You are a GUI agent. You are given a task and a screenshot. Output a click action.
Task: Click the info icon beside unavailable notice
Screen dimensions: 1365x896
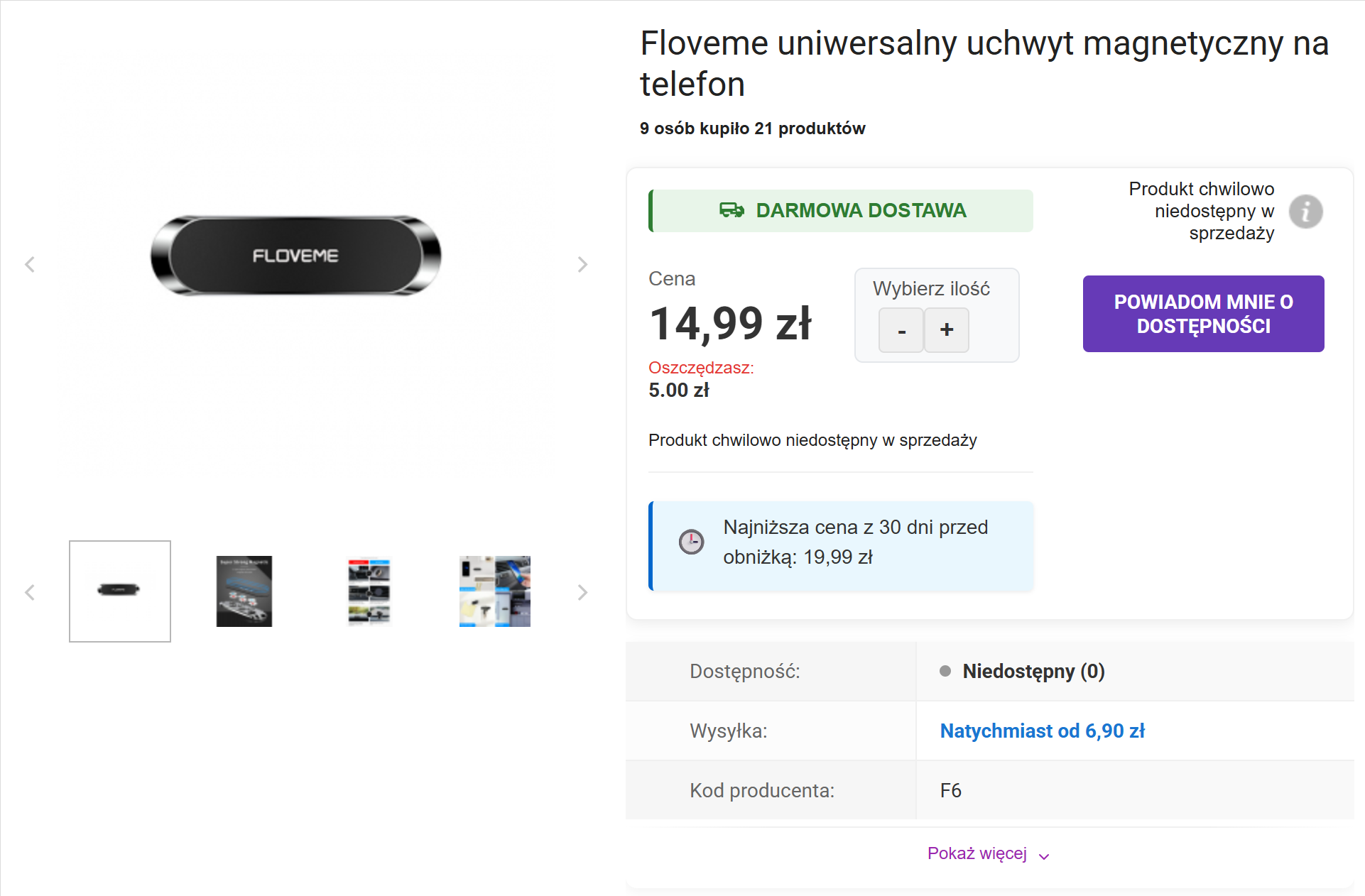(1305, 212)
